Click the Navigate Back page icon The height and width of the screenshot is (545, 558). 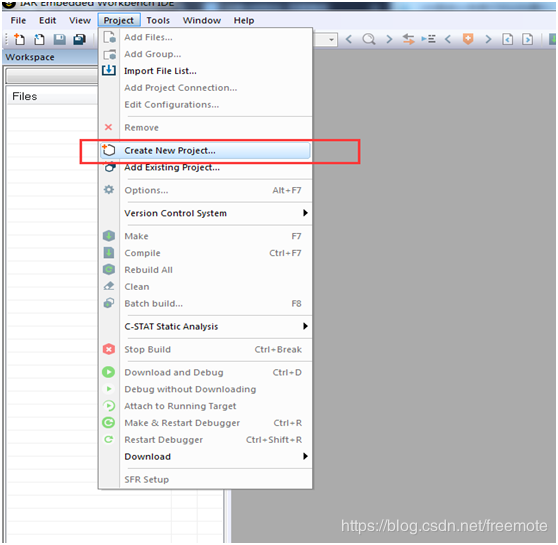[x=507, y=39]
